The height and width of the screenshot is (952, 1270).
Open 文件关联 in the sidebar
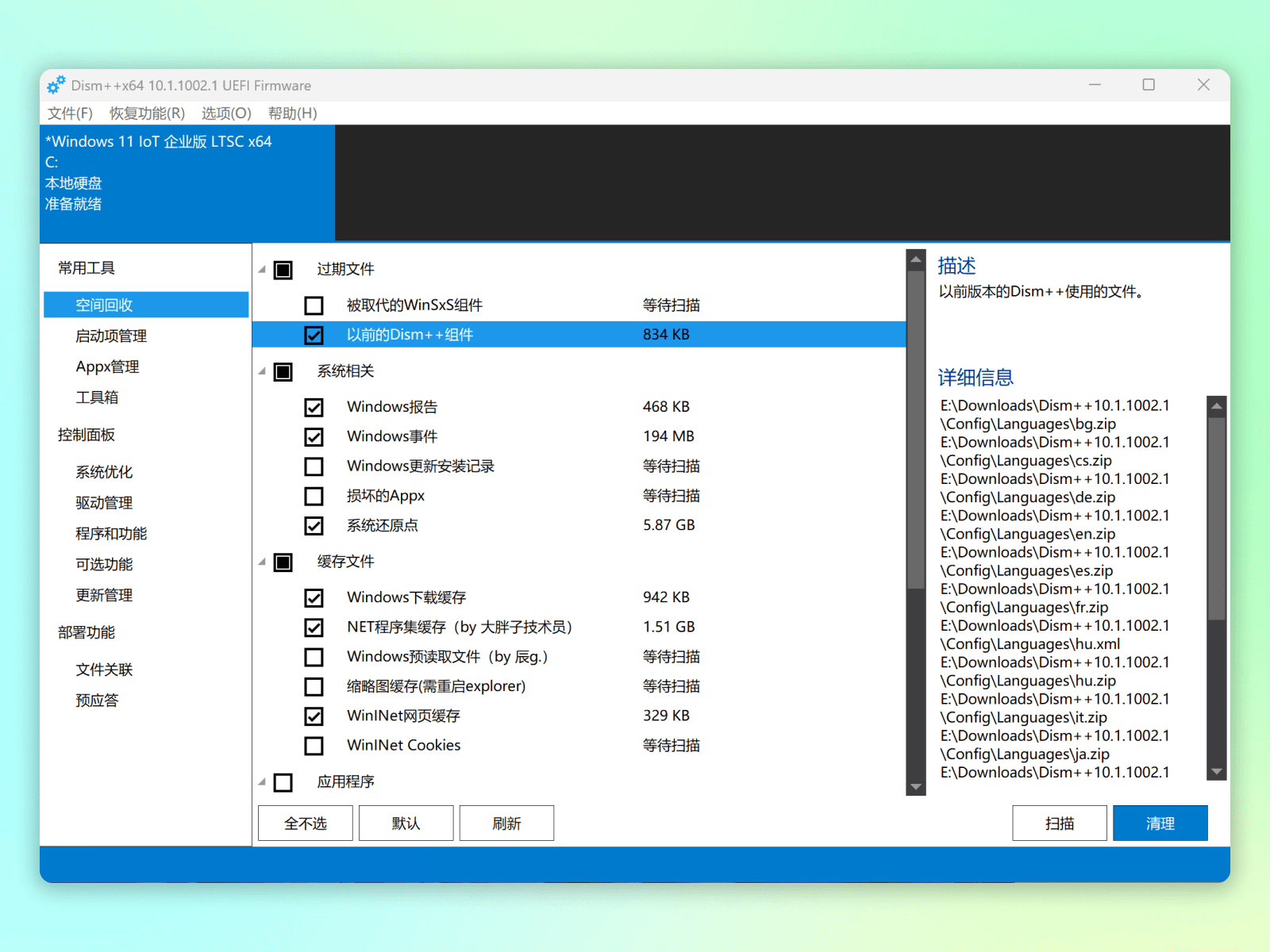[104, 670]
